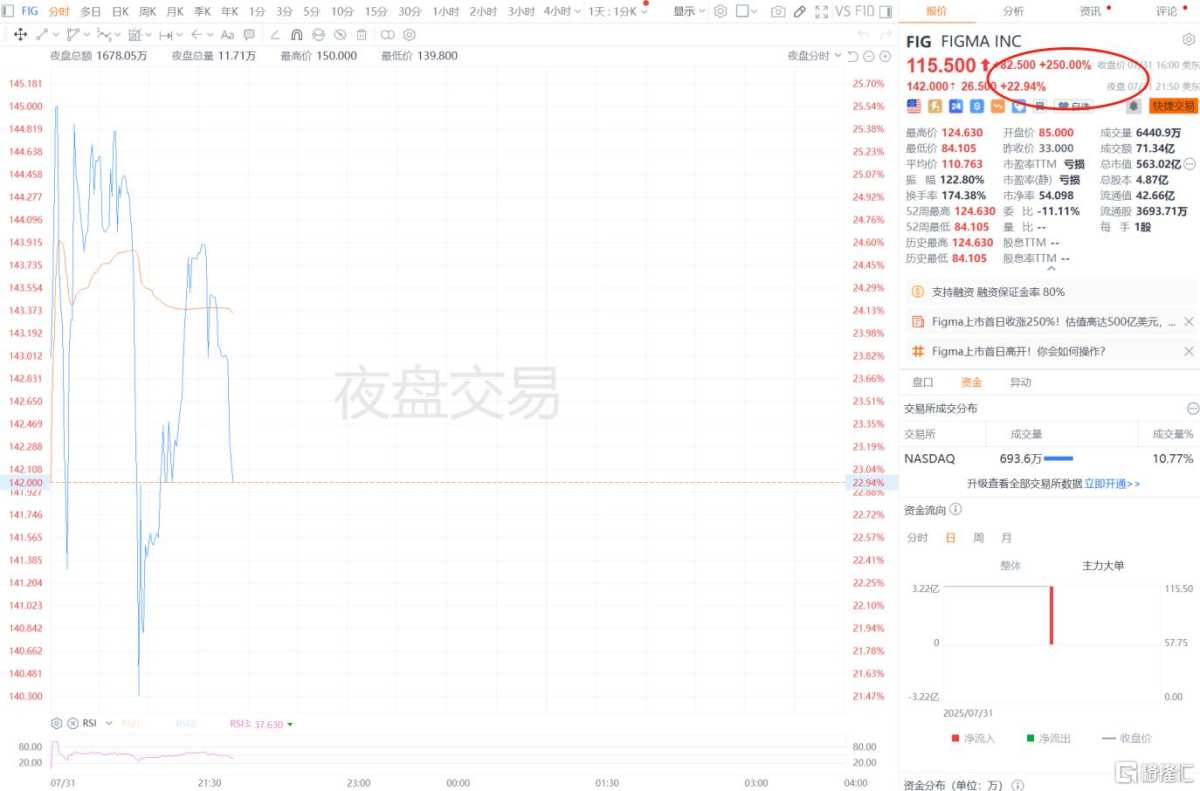Viewport: 1200px width, 791px height.
Task: Click the chart reset arrow beside 夜盘分时
Action: pos(853,56)
